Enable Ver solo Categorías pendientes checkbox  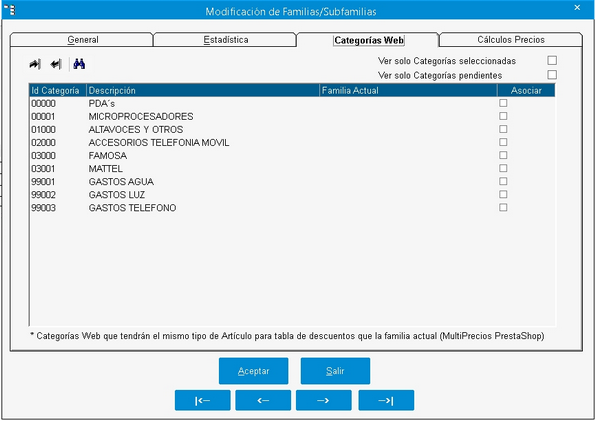552,74
